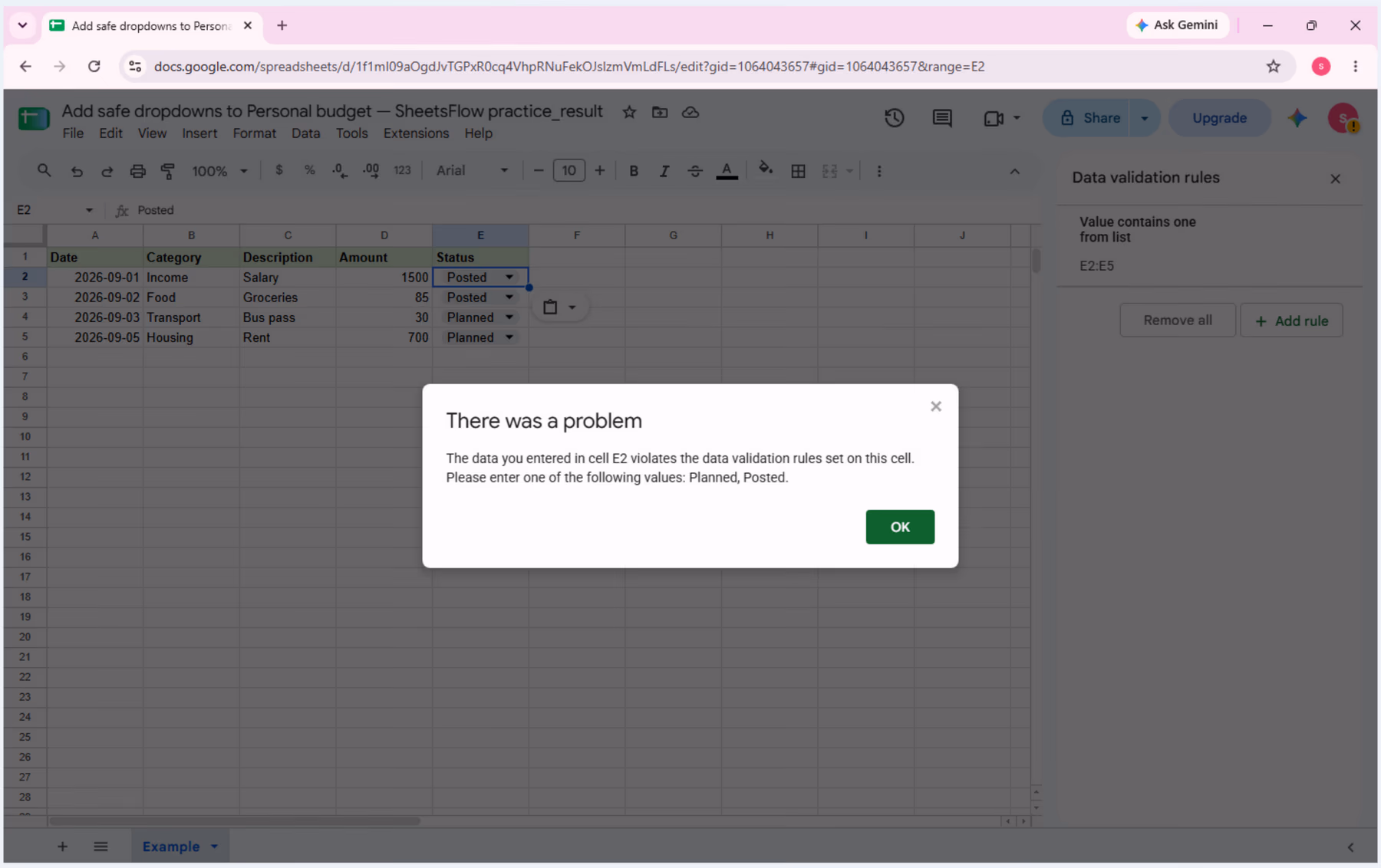Apply currency format dollar icon

pyautogui.click(x=279, y=170)
